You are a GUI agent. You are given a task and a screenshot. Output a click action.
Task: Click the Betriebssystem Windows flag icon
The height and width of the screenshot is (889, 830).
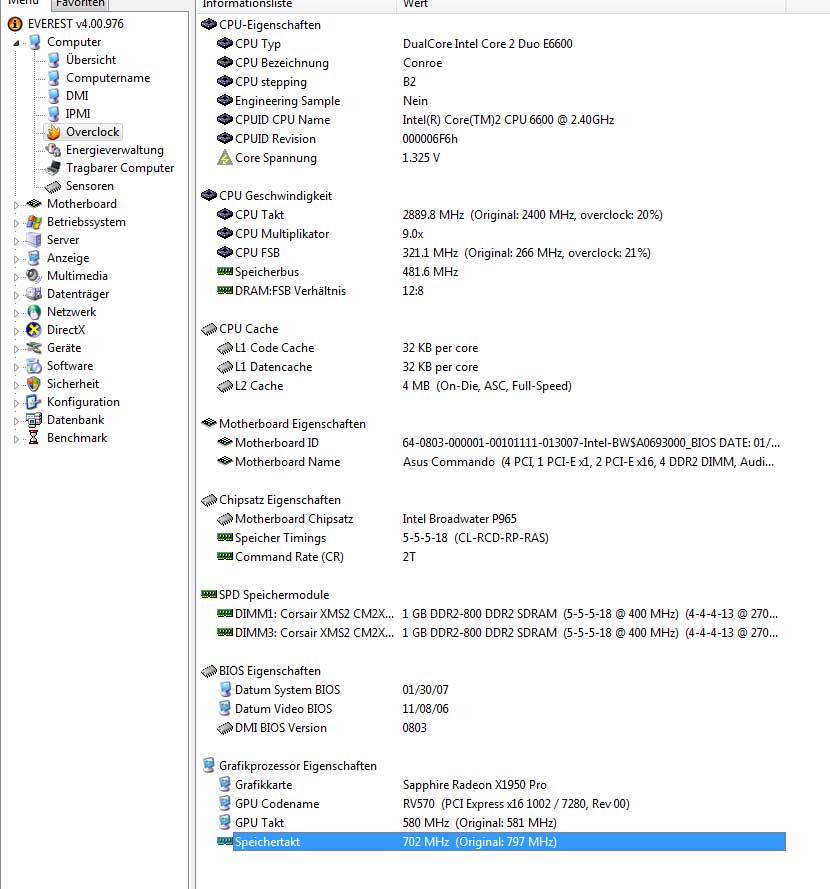tap(34, 222)
